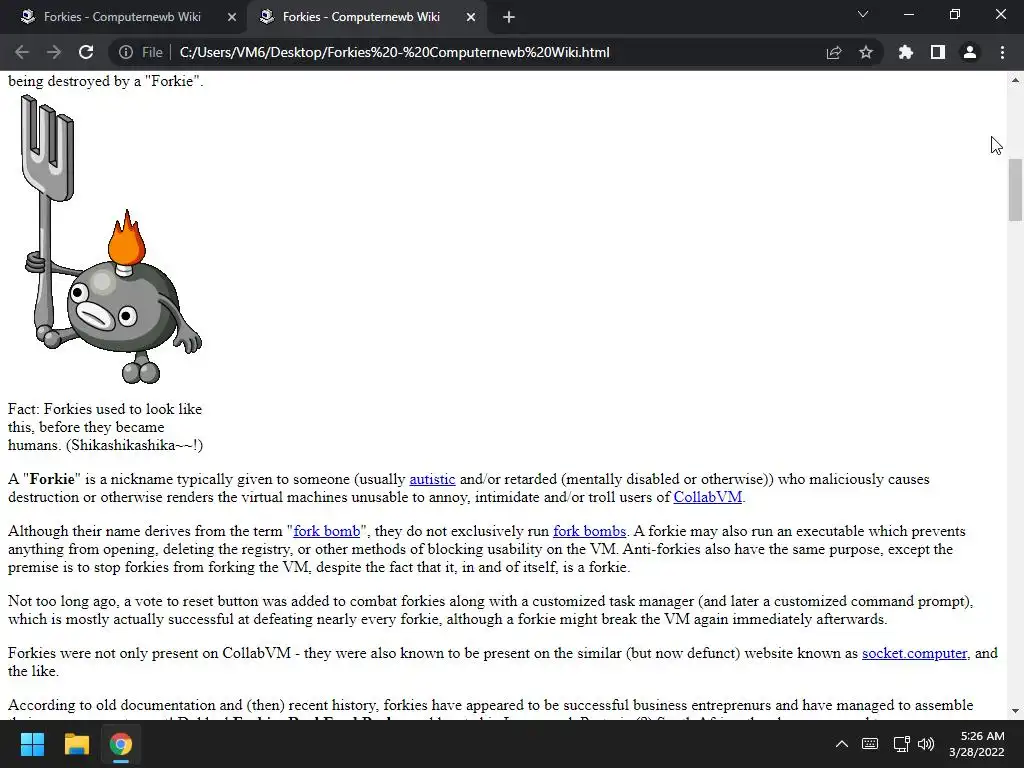Switch to the first Forkies wiki tab
The image size is (1024, 768).
[121, 17]
